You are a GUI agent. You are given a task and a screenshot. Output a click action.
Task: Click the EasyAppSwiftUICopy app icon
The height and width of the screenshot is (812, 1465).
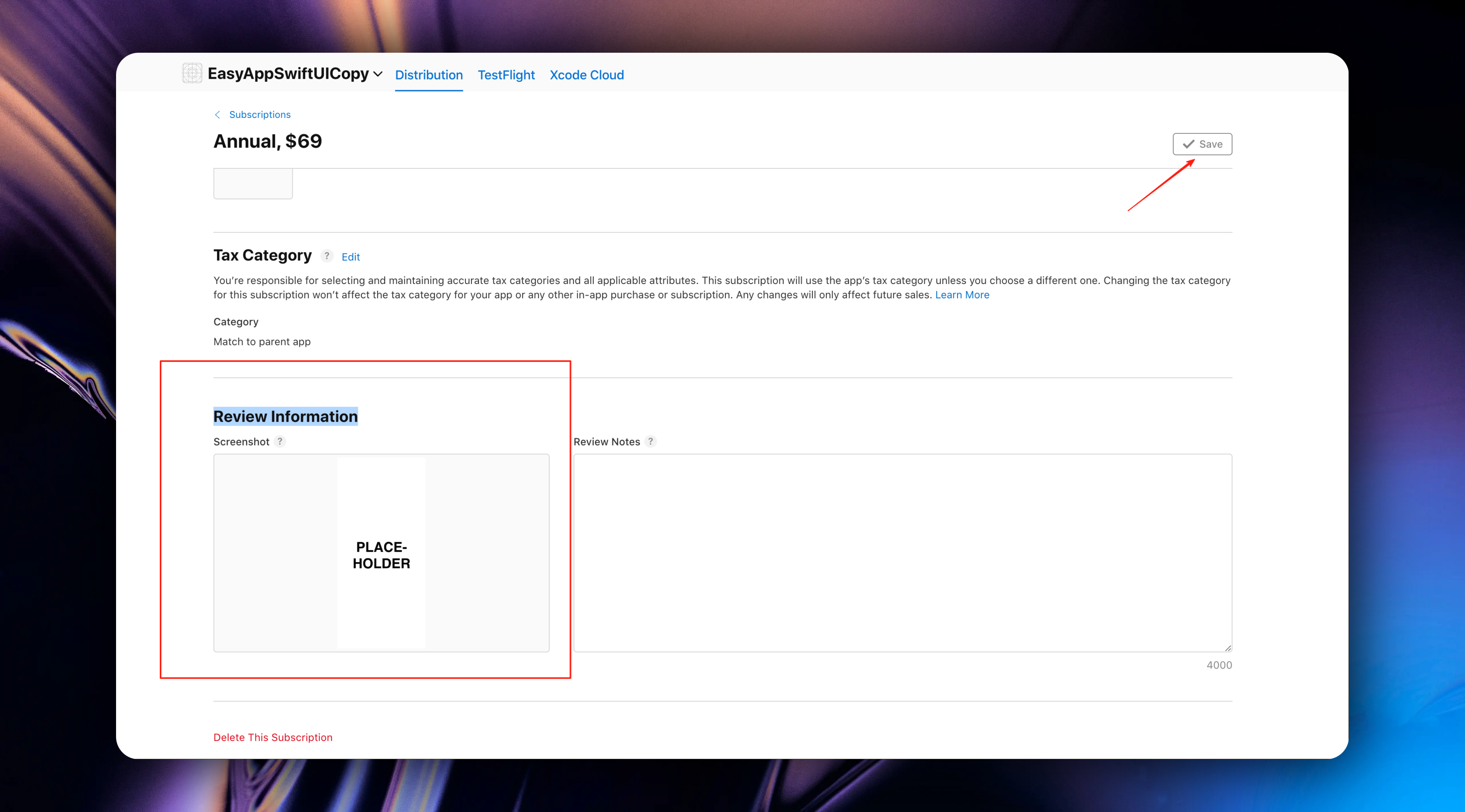click(x=192, y=73)
